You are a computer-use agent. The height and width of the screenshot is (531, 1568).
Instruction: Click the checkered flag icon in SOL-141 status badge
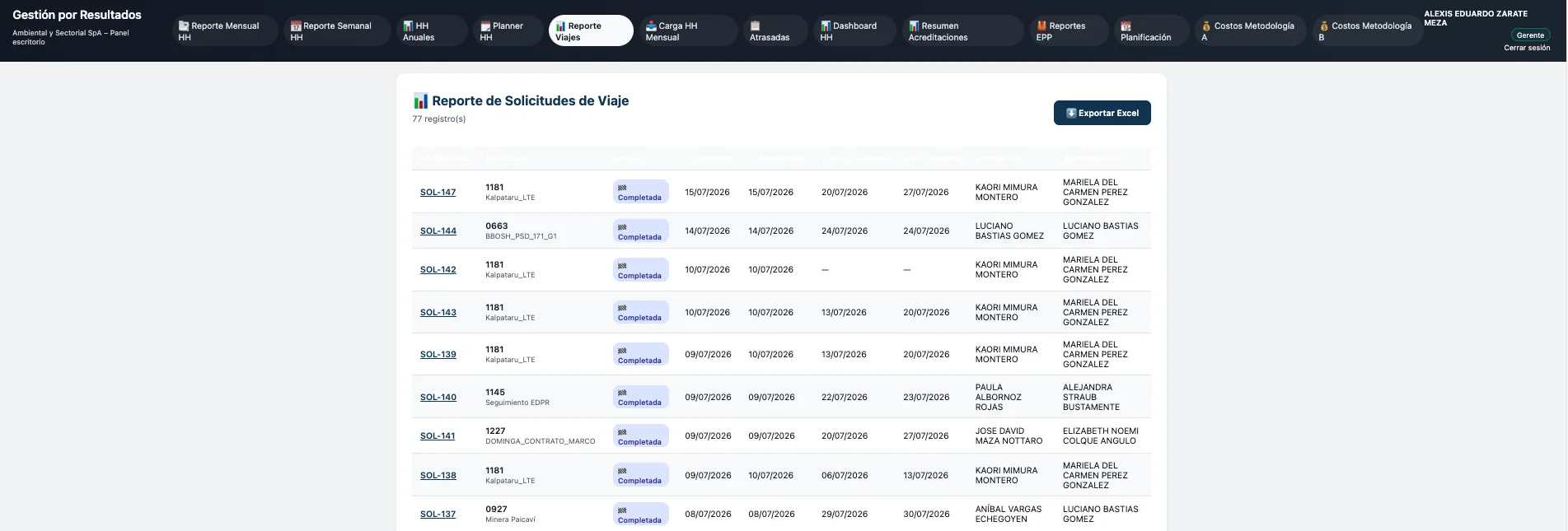coord(622,432)
